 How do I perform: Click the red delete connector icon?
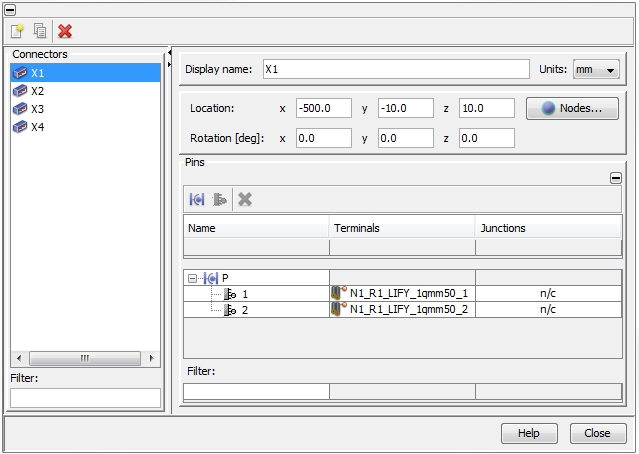[x=65, y=31]
